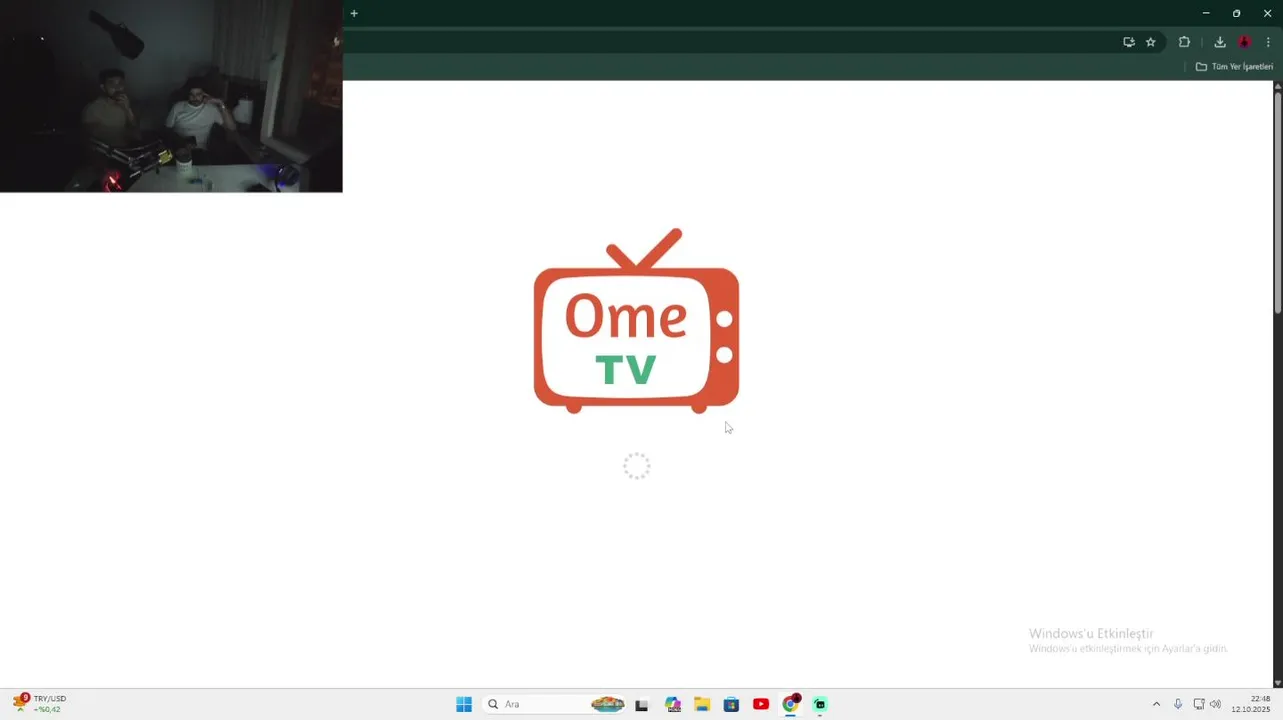Open Microsoft Store from the taskbar
Image resolution: width=1283 pixels, height=720 pixels.
[x=731, y=705]
